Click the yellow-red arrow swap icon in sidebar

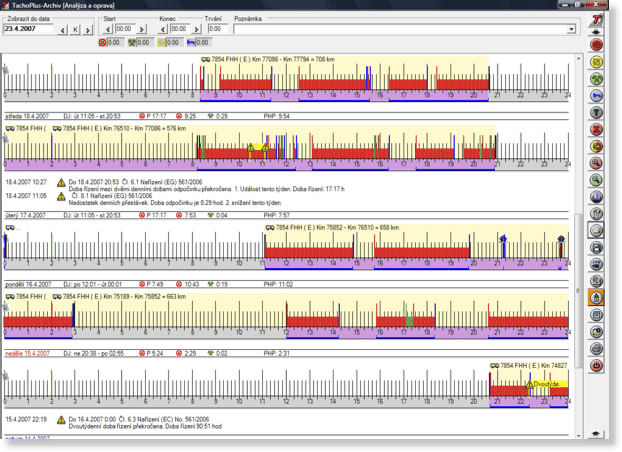[x=596, y=146]
